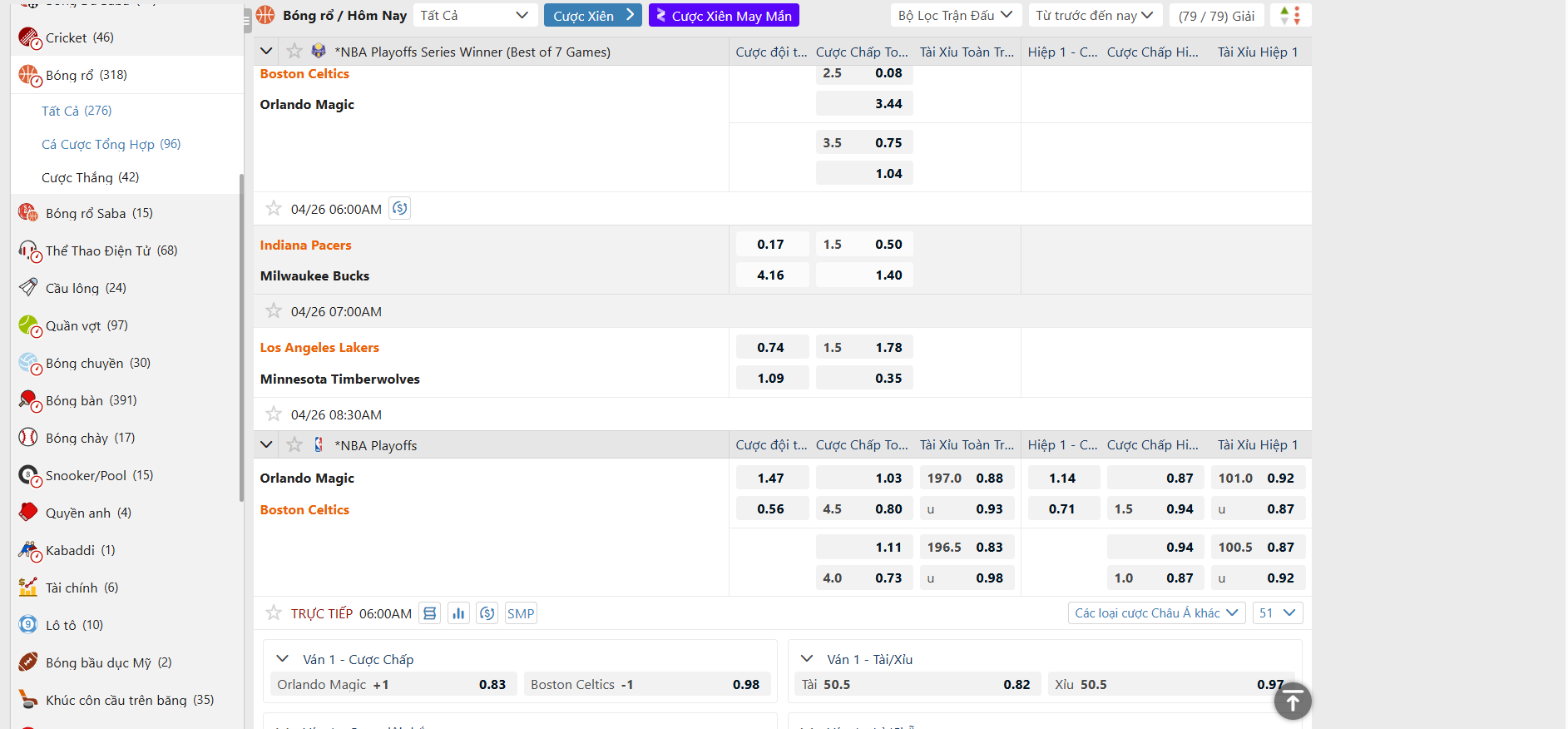Image resolution: width=1568 pixels, height=729 pixels.
Task: Collapse the Ván 1 - Cược Chấp panel
Action: point(283,659)
